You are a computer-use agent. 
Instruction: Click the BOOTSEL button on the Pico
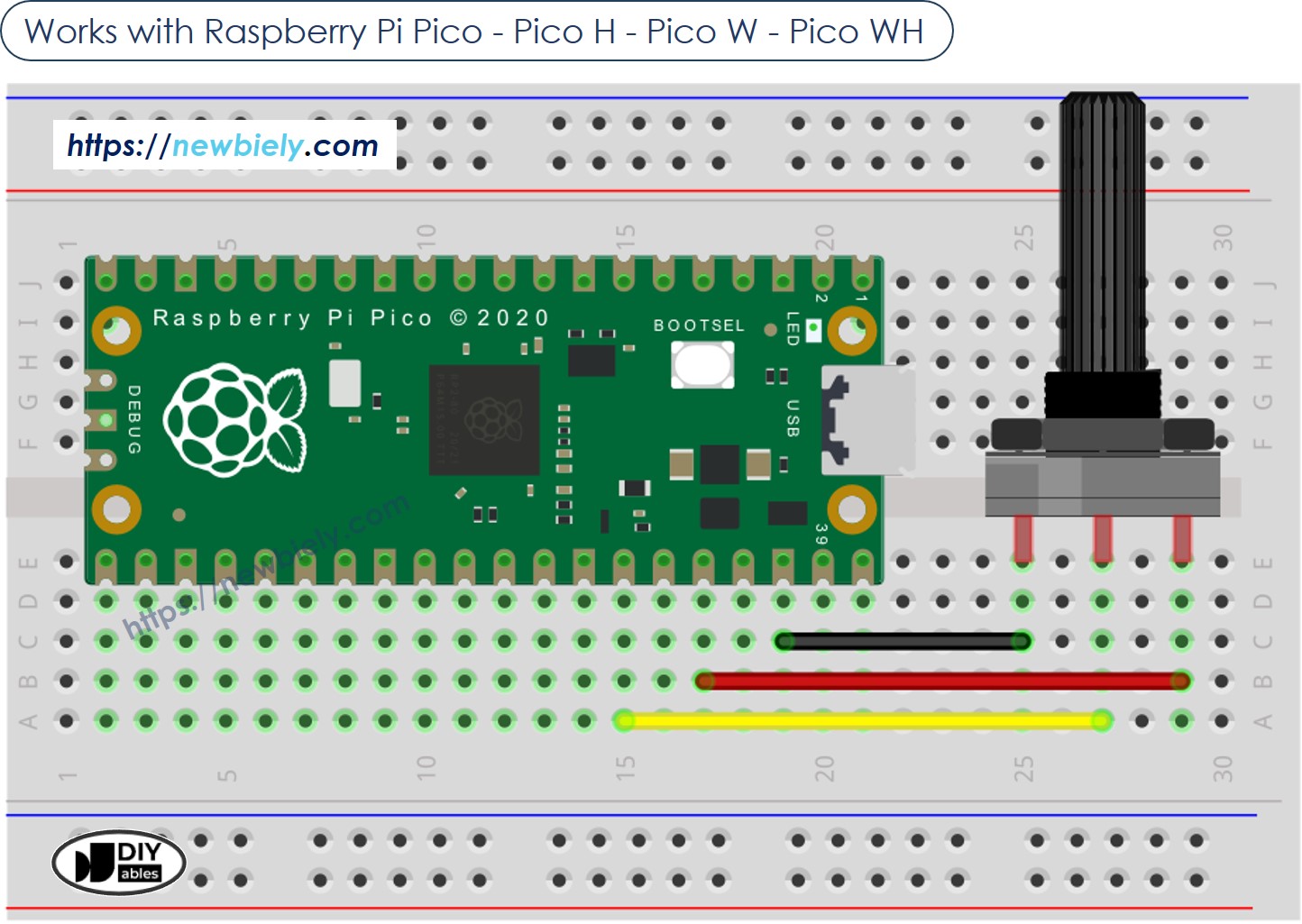click(x=702, y=365)
